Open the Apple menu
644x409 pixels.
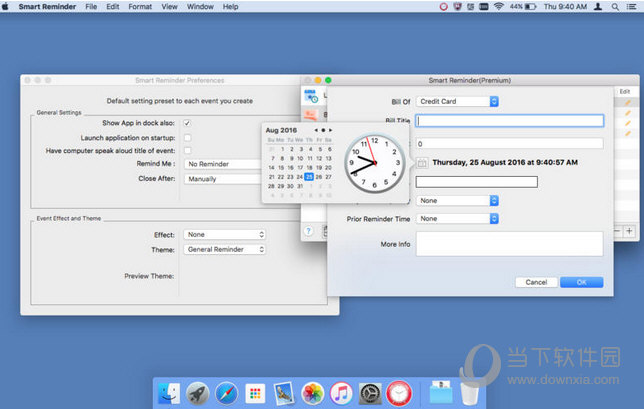5,7
